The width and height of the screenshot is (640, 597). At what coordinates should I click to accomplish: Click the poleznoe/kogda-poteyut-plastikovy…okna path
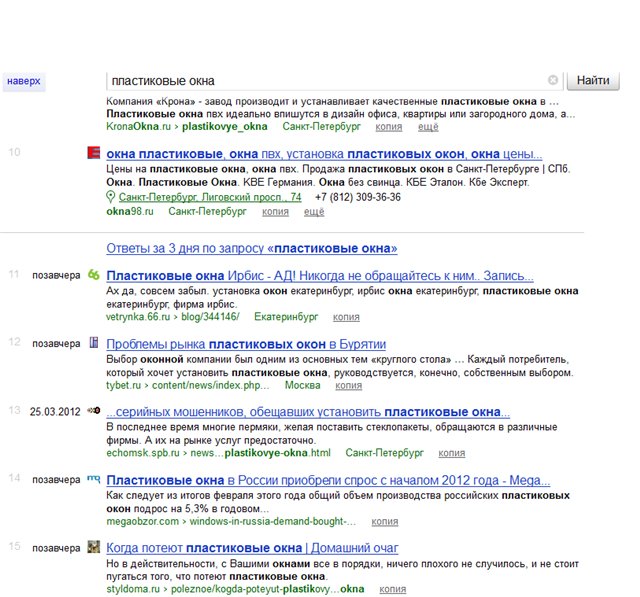[x=267, y=589]
